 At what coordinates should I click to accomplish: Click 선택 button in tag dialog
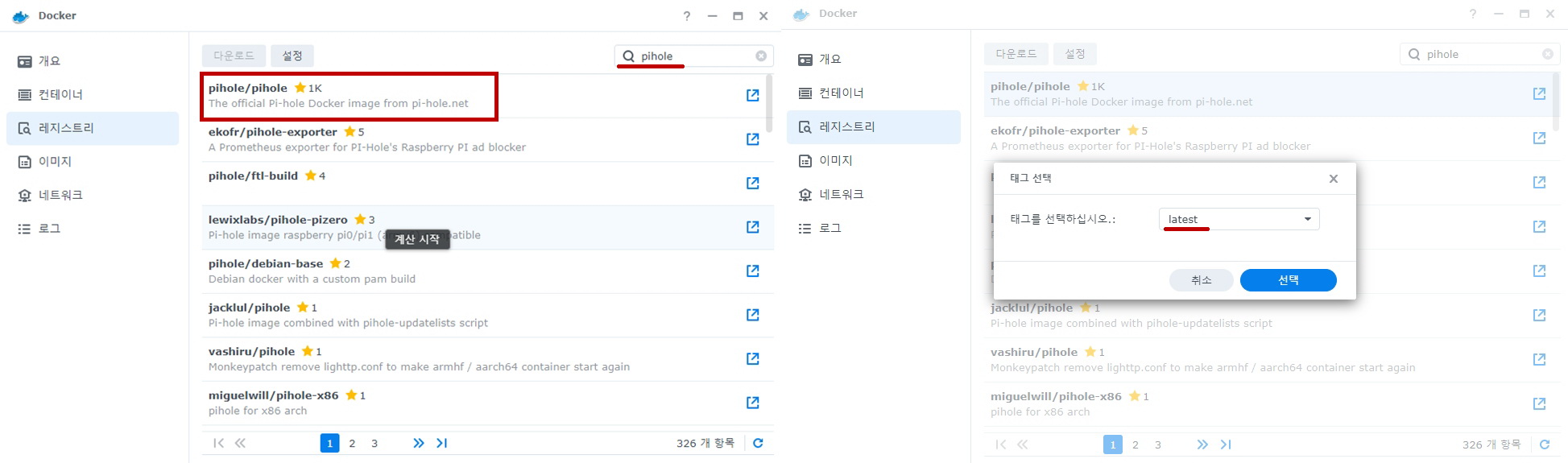pos(1288,280)
